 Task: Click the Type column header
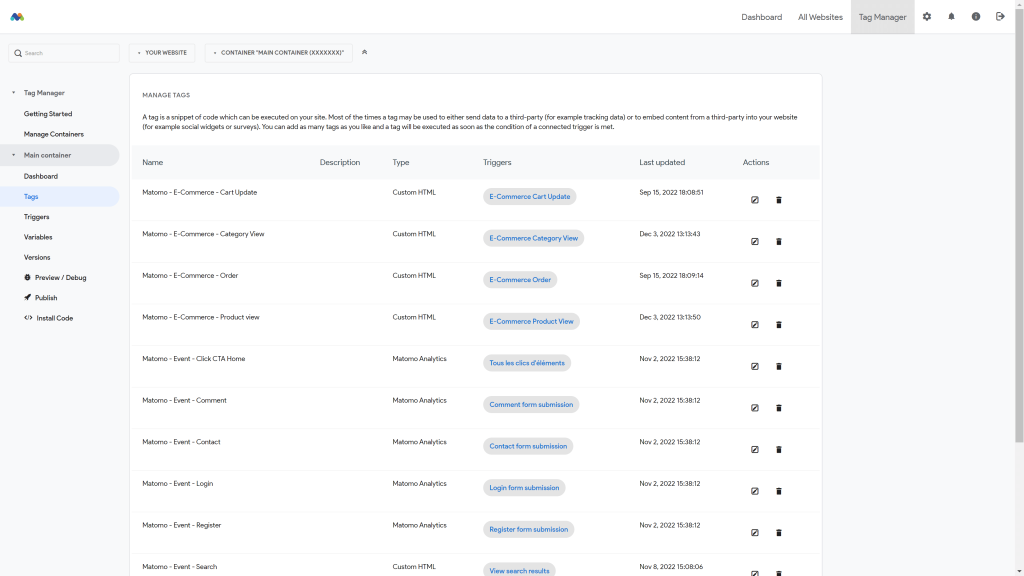click(x=401, y=163)
